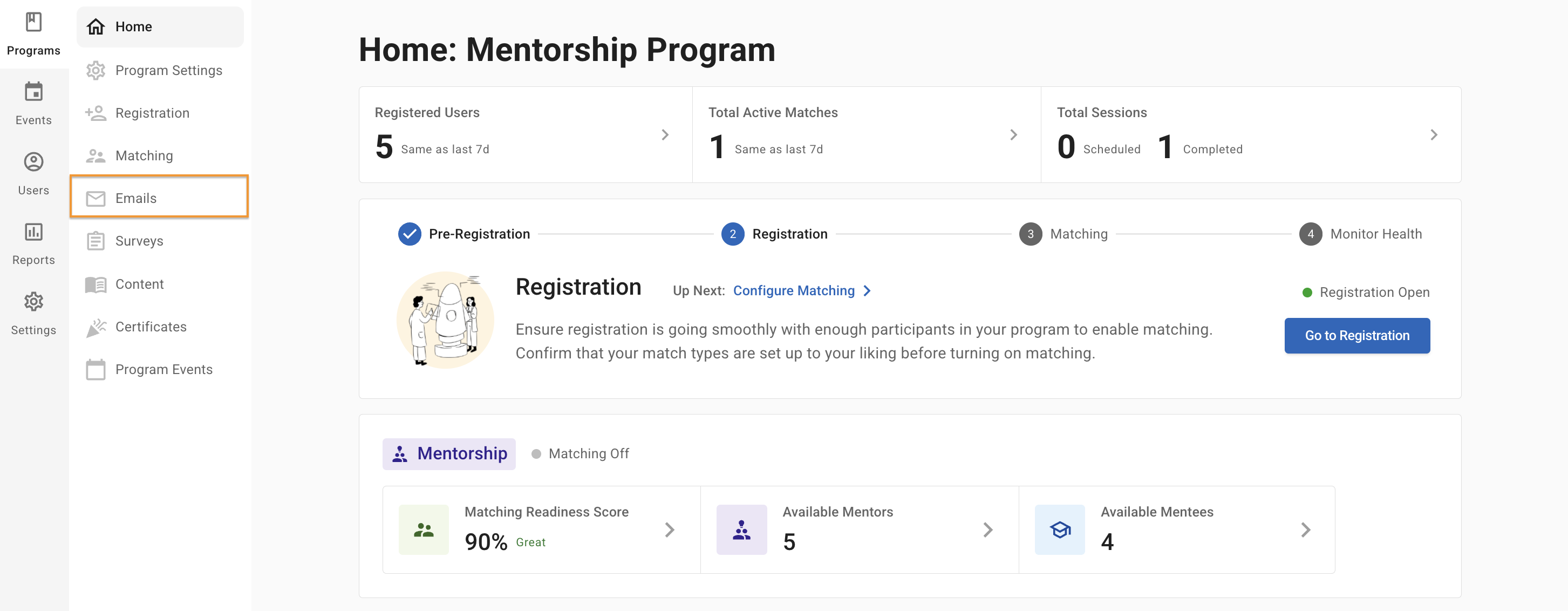Open the Events calendar icon
The height and width of the screenshot is (611, 1568).
33,92
